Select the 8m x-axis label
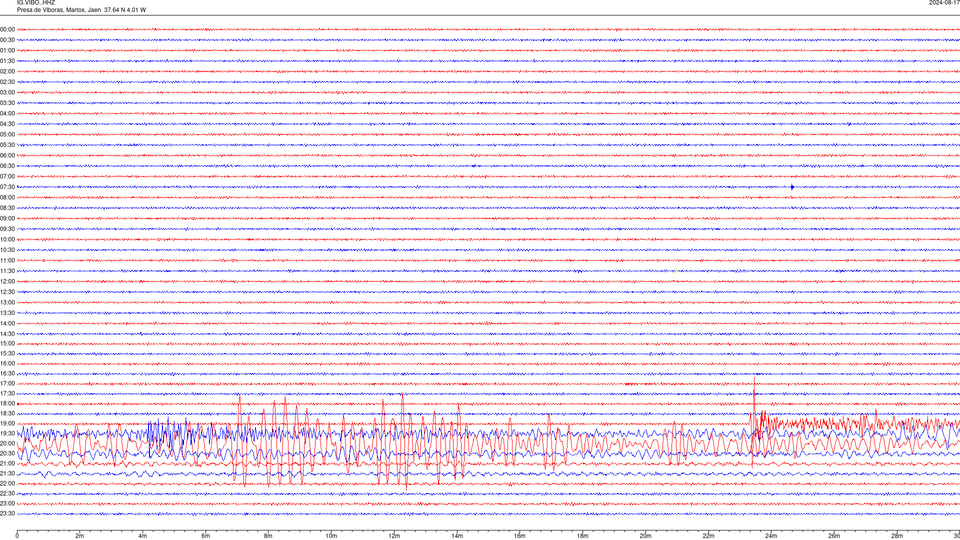The width and height of the screenshot is (960, 540). pyautogui.click(x=268, y=536)
